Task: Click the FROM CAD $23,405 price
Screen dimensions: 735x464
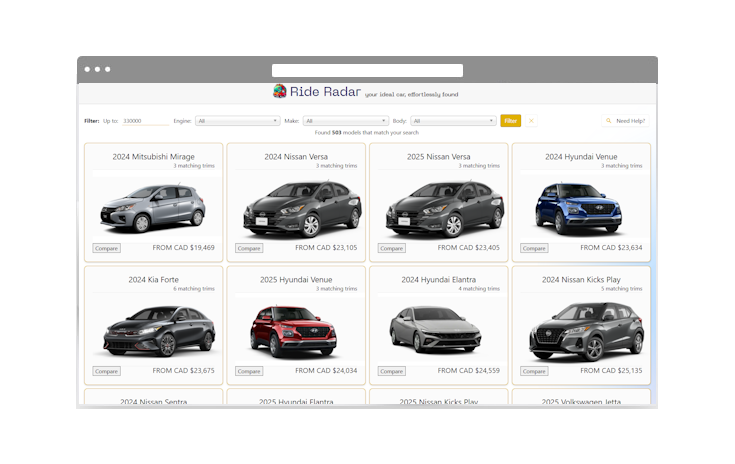Action: pos(468,247)
